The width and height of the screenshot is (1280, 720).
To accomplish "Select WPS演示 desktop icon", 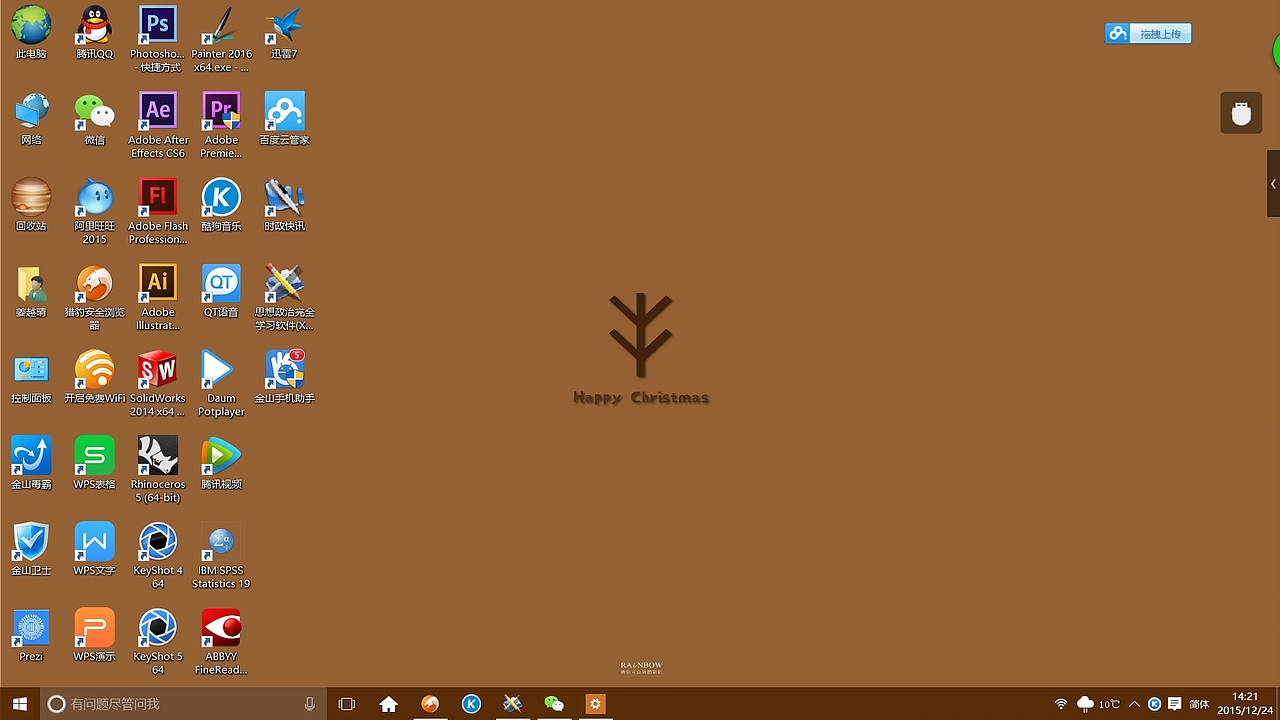I will tap(94, 634).
